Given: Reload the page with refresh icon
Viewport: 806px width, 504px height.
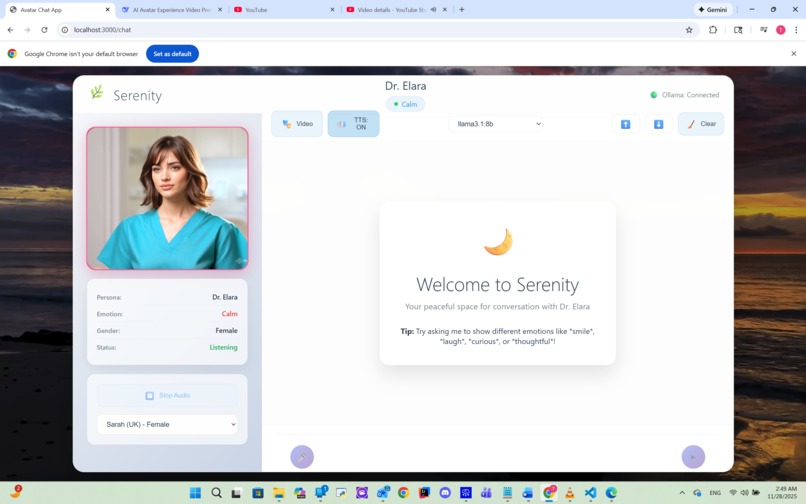Looking at the screenshot, I should [44, 30].
